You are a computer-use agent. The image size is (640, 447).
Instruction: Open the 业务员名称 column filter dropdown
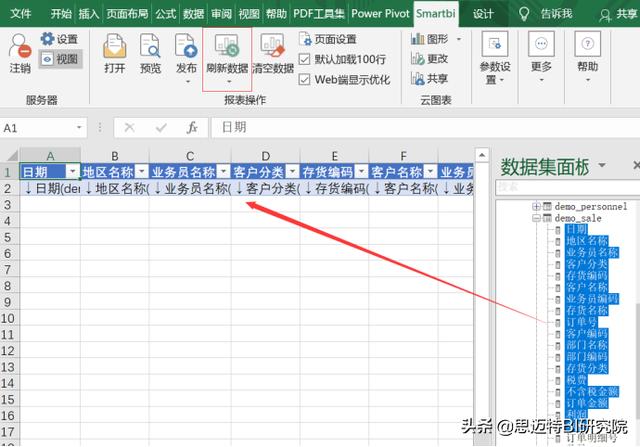point(224,171)
